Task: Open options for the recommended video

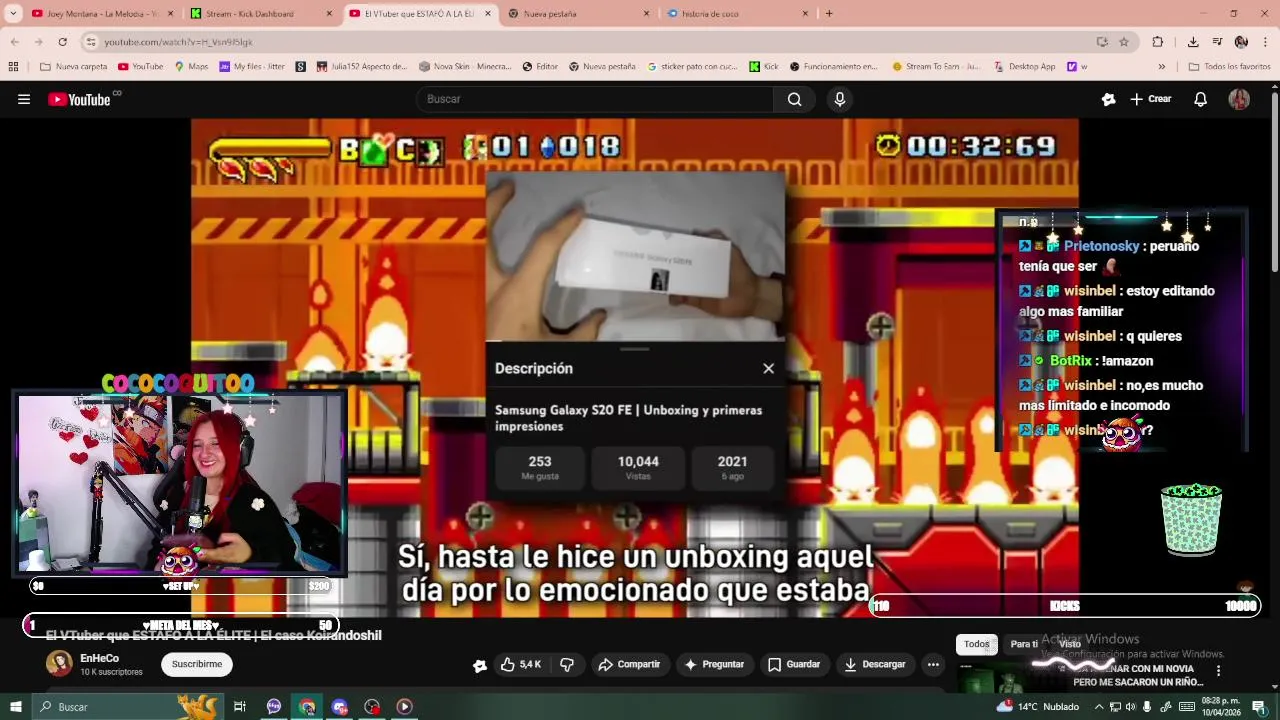Action: pyautogui.click(x=1218, y=671)
